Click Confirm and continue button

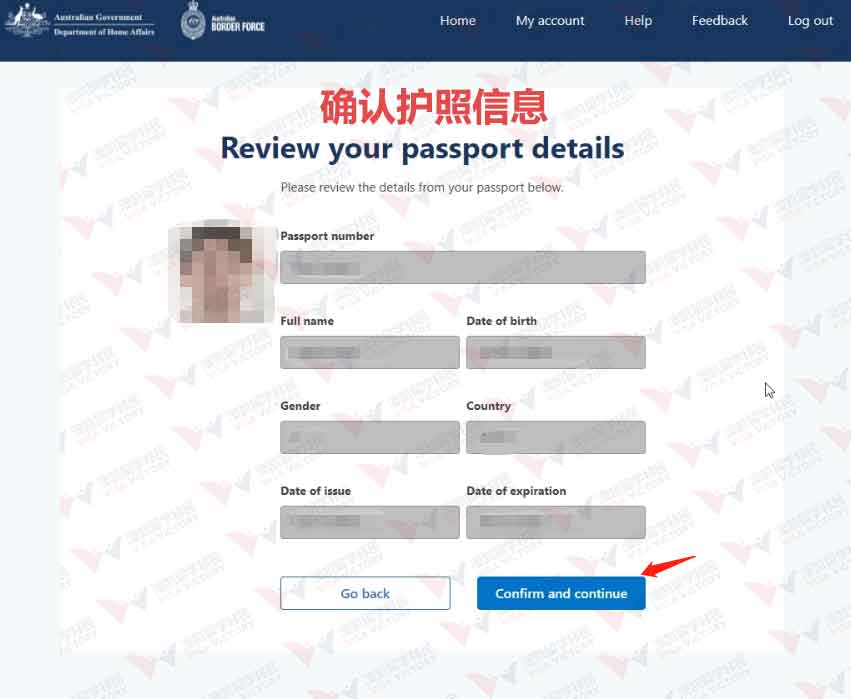pyautogui.click(x=561, y=593)
